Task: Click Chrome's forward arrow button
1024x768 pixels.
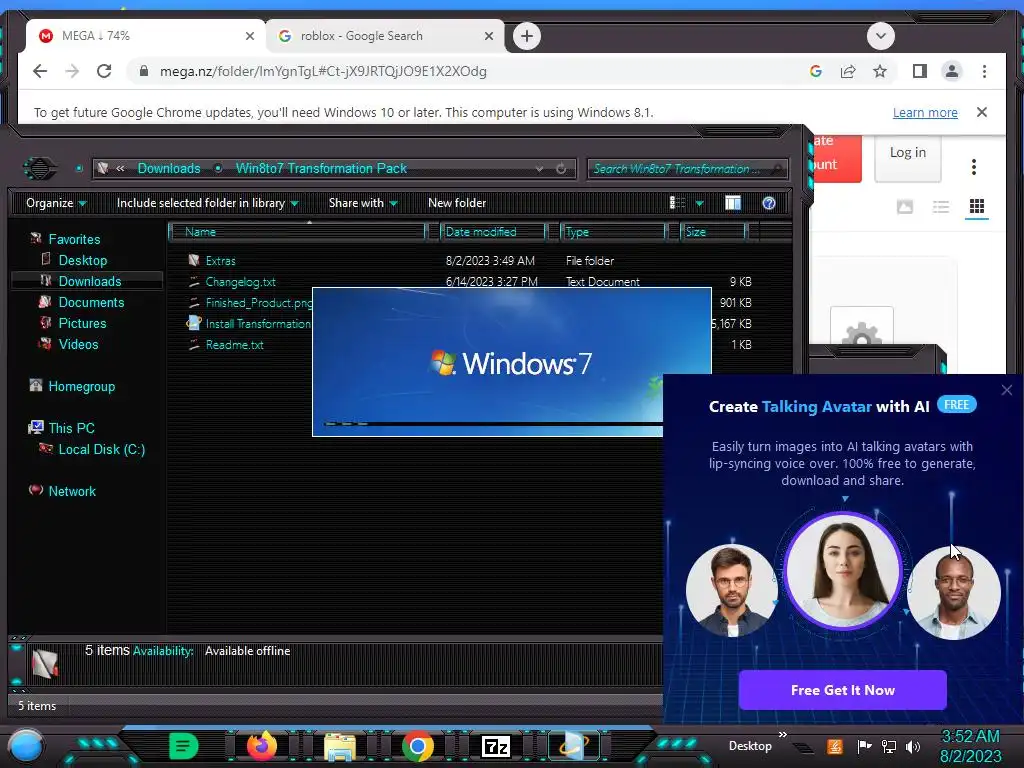Action: pos(72,71)
